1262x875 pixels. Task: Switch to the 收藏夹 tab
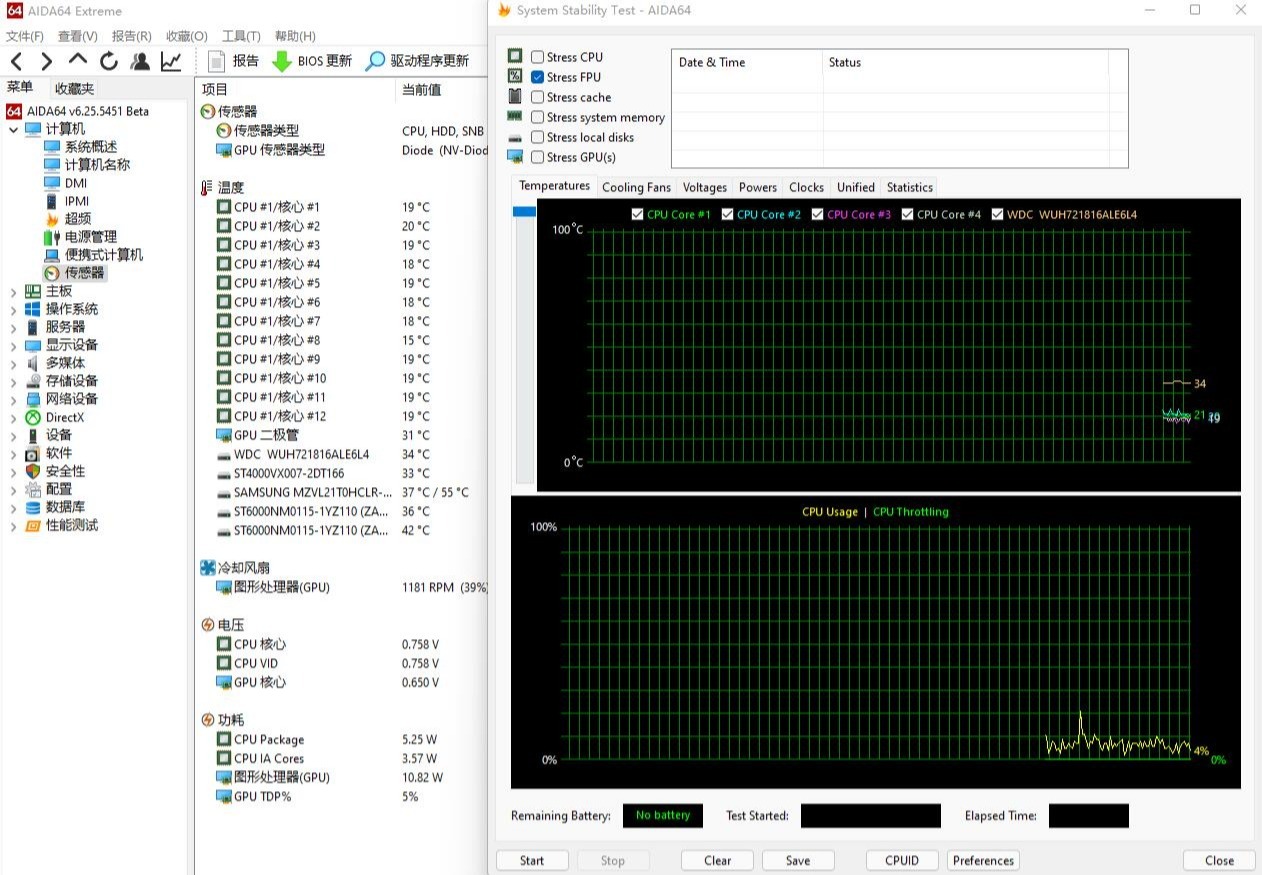click(x=75, y=89)
